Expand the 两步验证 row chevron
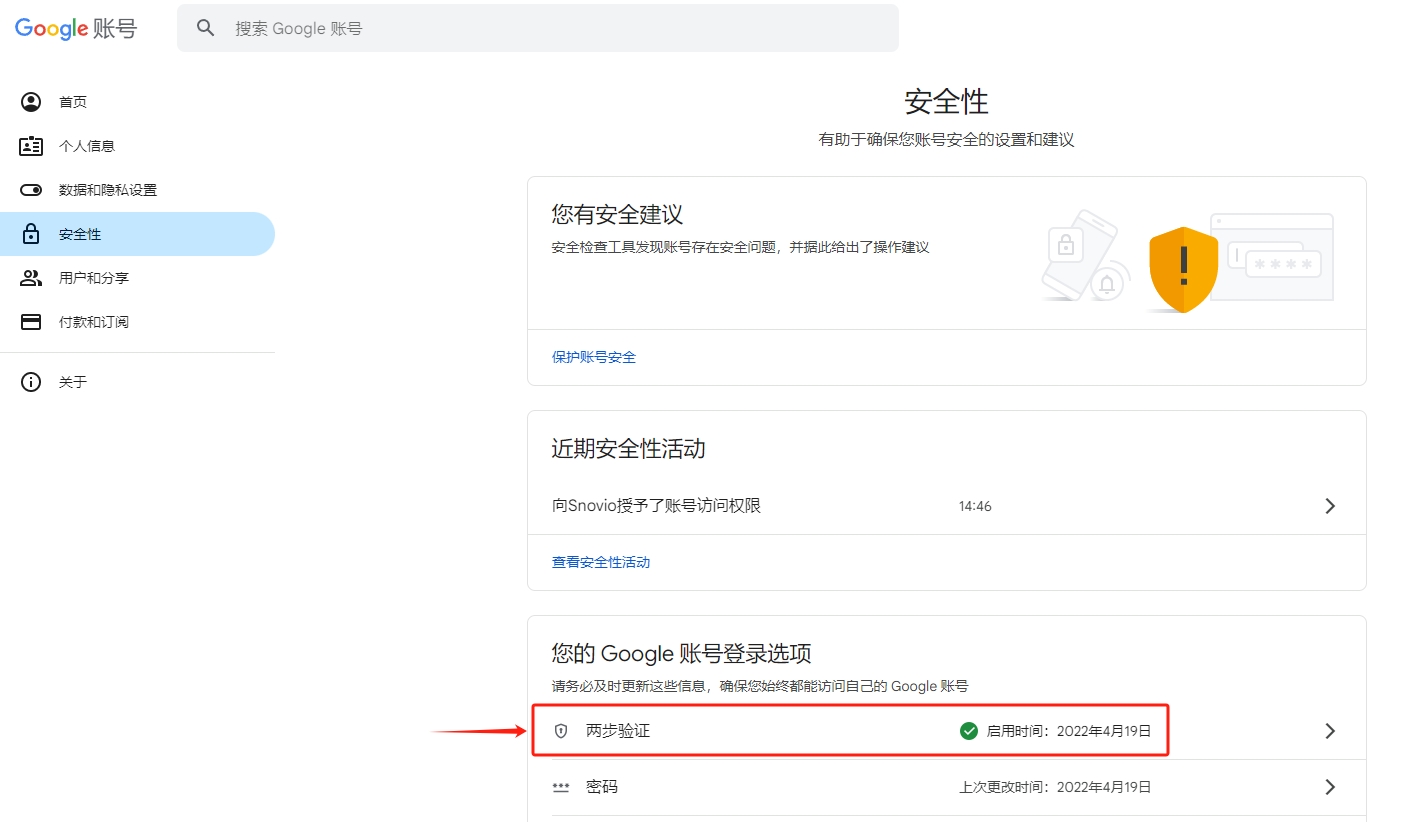This screenshot has width=1410, height=822. pos(1330,731)
